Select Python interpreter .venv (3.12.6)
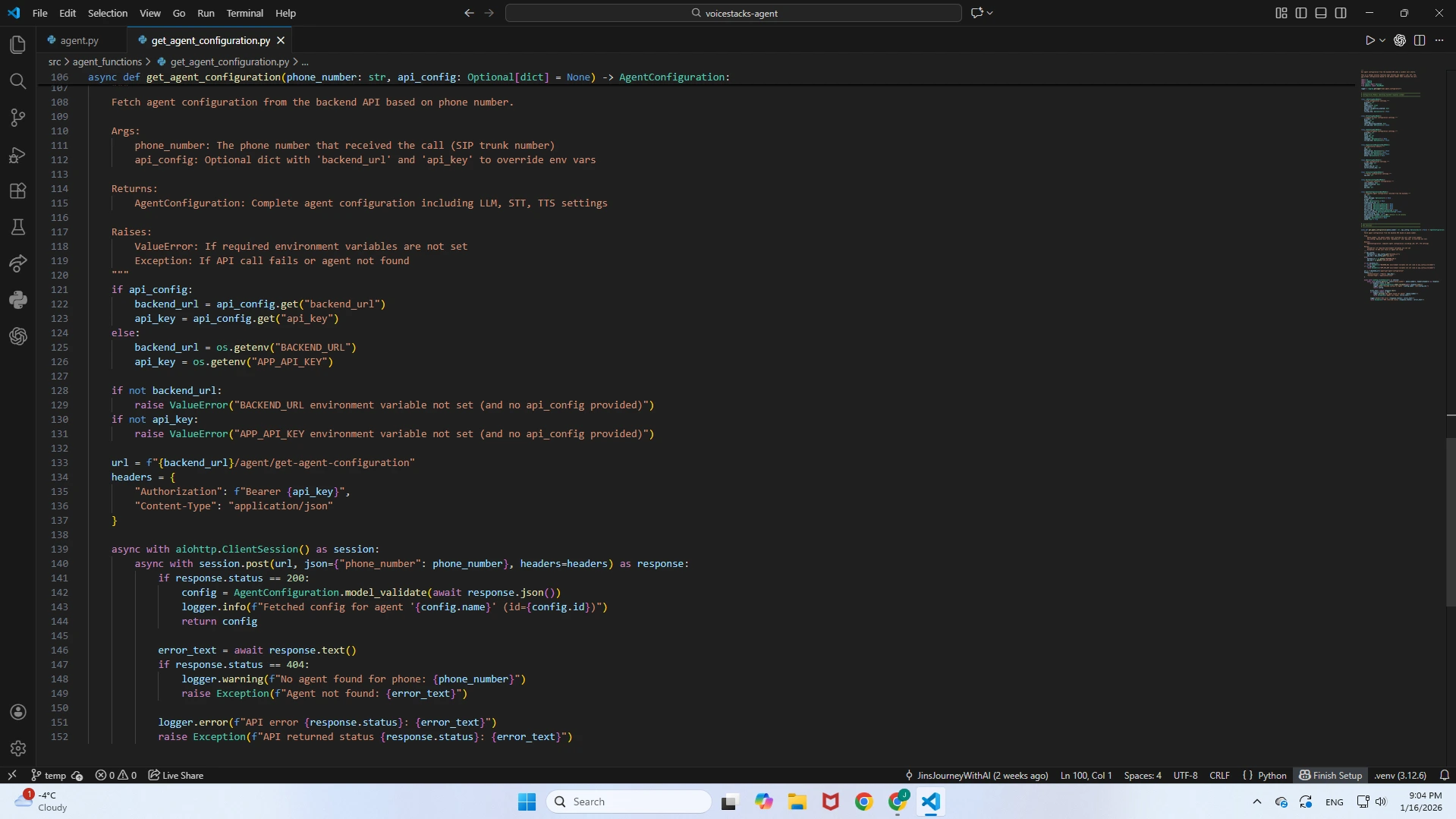The height and width of the screenshot is (819, 1456). point(1400,775)
